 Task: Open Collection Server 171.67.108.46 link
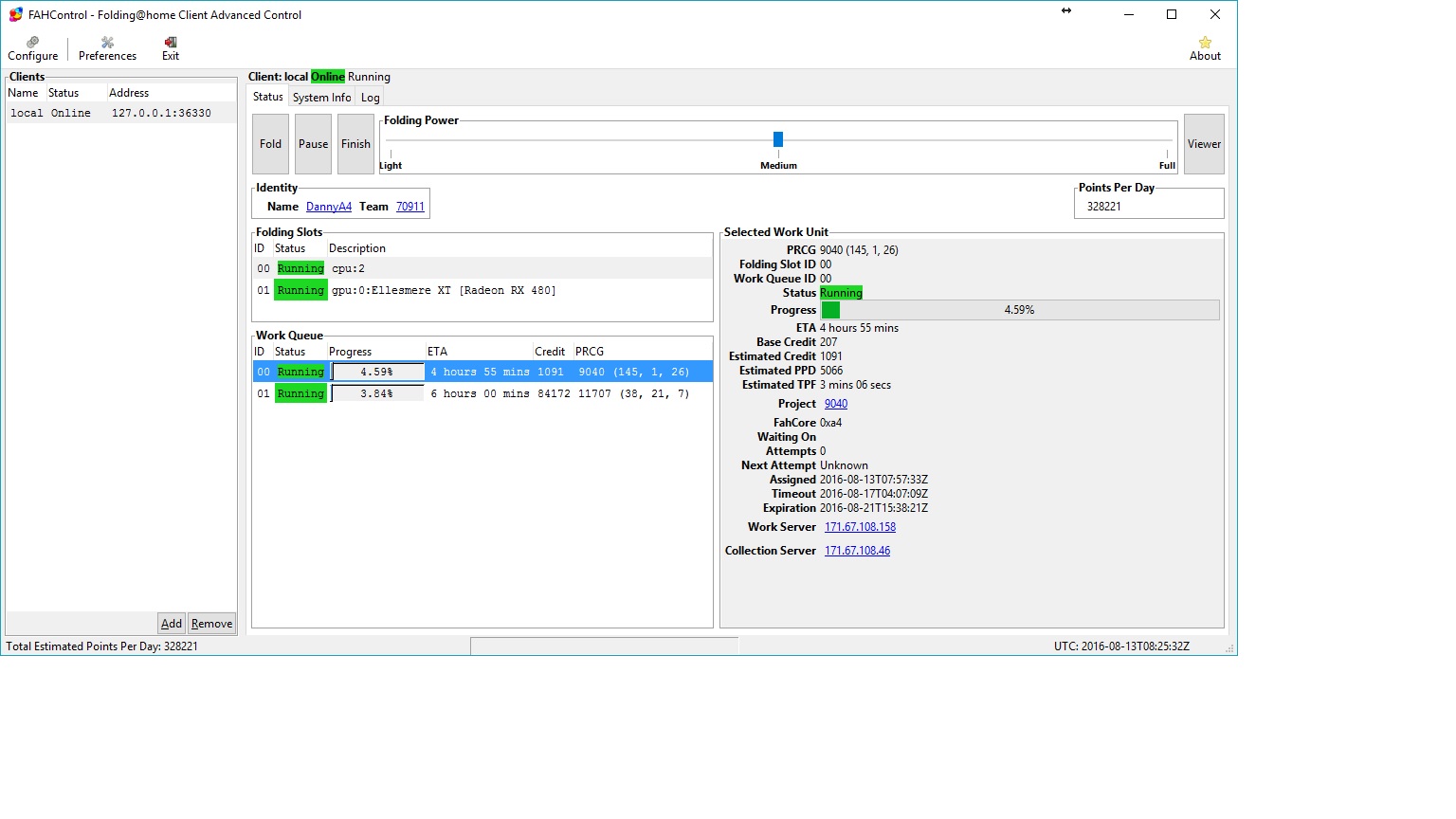click(857, 551)
